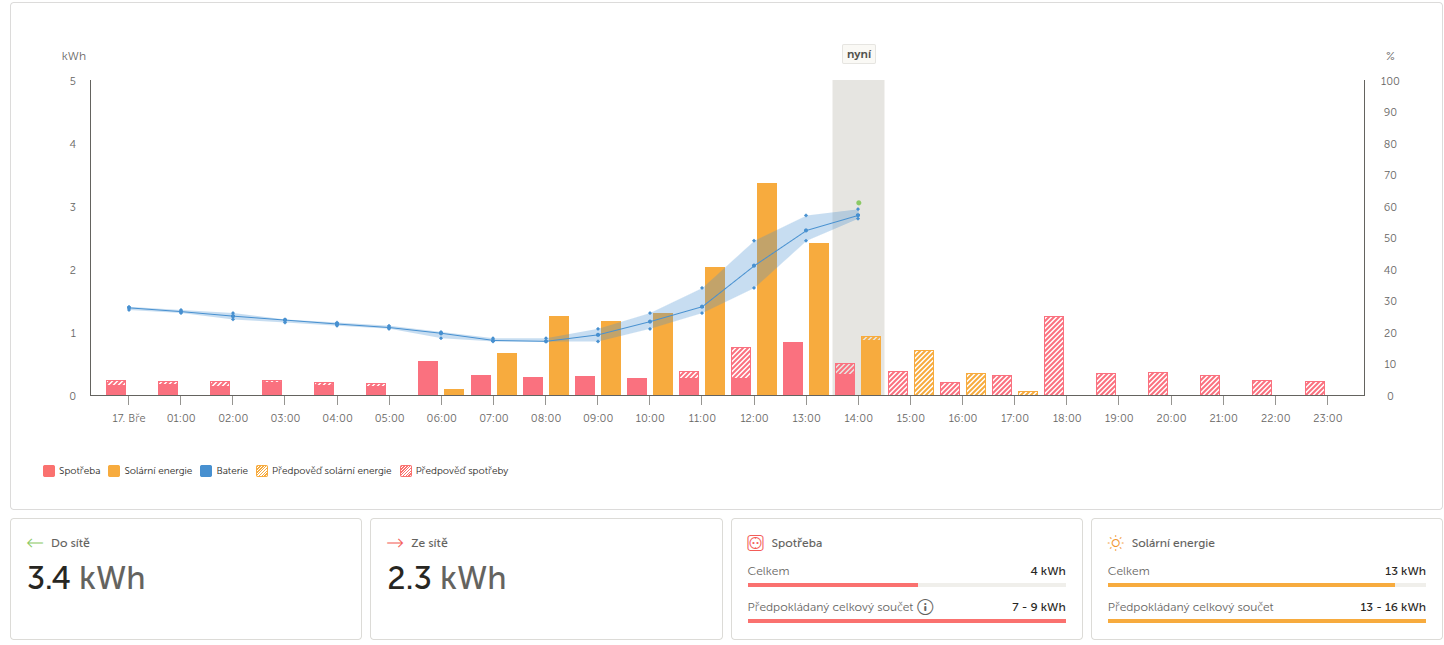Click the 23:00 label on time axis
The height and width of the screenshot is (645, 1444).
(x=1327, y=418)
